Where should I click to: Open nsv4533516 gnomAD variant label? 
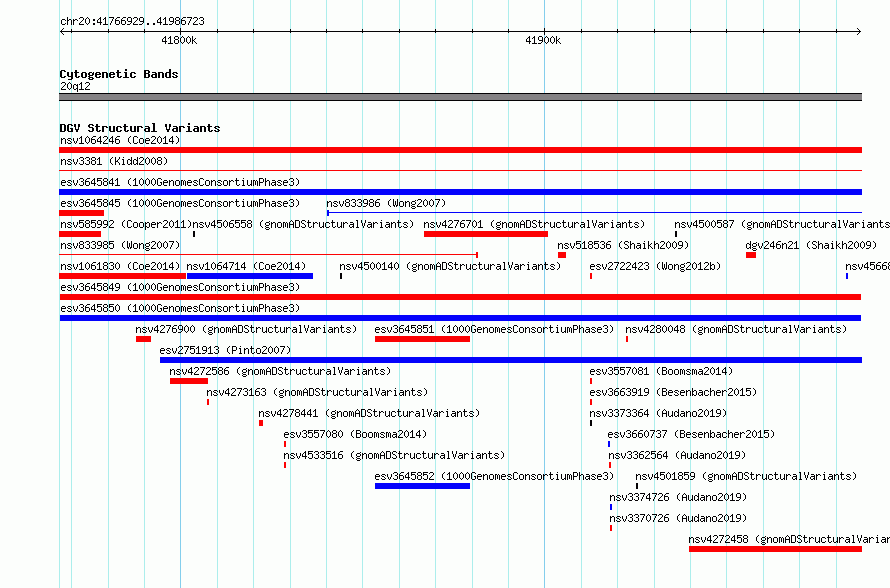pyautogui.click(x=394, y=455)
